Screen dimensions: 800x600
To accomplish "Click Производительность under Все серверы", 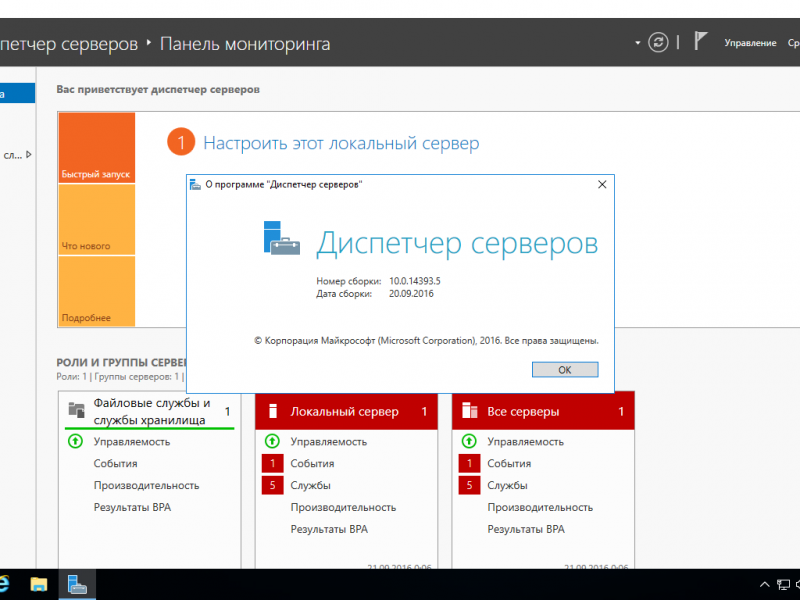I will [540, 508].
